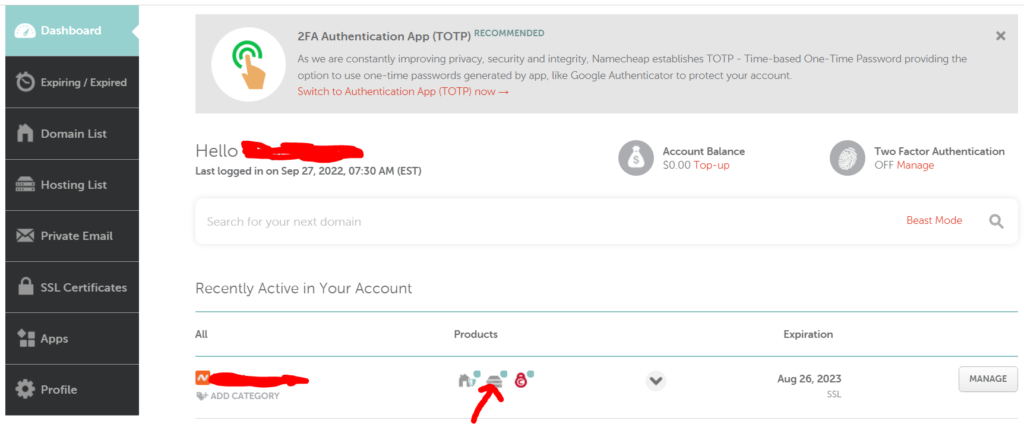
Task: Click the hosting server icon under Products
Action: tap(495, 382)
